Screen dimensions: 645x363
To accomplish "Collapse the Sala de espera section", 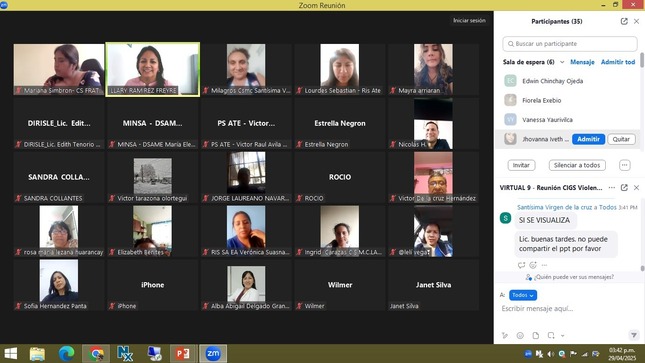I will [x=562, y=62].
